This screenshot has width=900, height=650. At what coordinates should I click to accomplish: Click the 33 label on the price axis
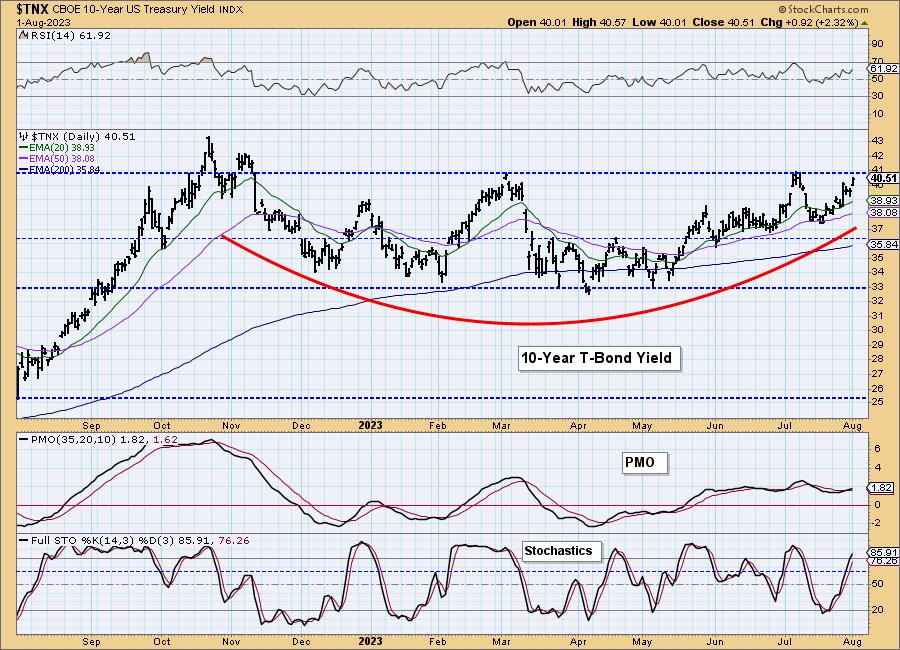pos(878,287)
